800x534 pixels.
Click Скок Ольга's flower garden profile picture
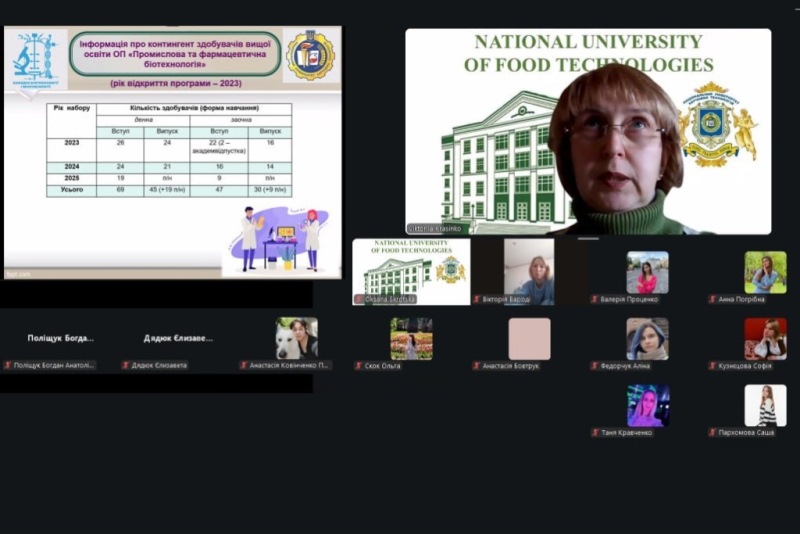[412, 339]
